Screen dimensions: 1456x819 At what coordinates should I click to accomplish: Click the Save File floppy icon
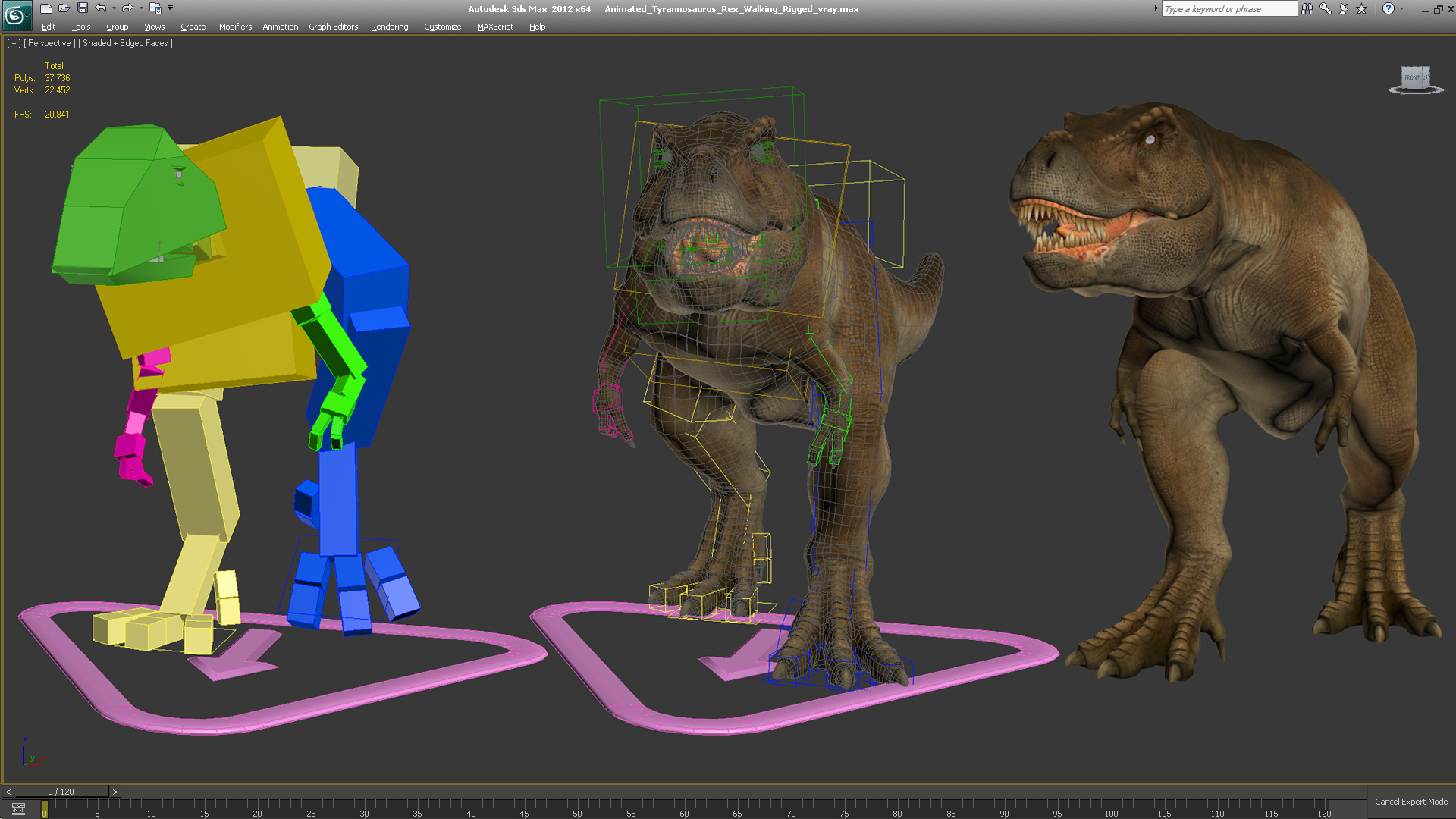pos(83,8)
